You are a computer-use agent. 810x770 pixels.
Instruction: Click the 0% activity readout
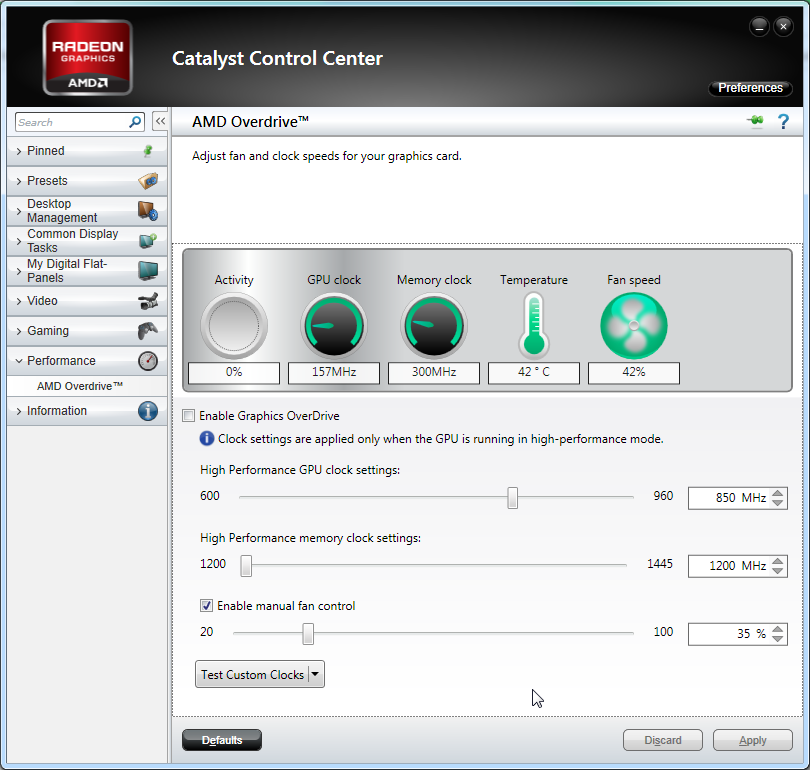point(234,372)
